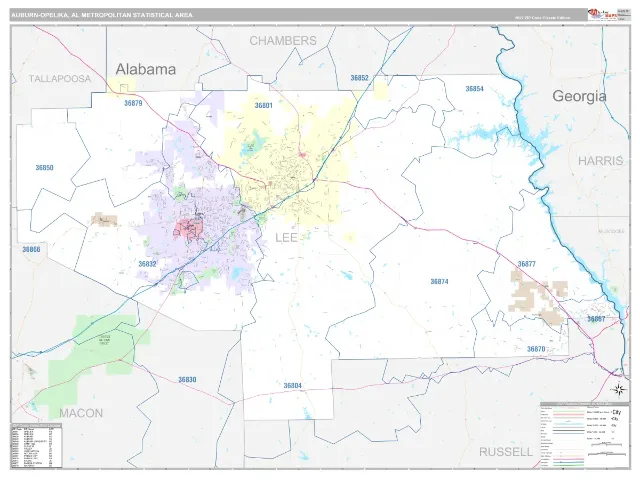Click the TALLAPOOSA county label
Image resolution: width=640 pixels, height=480 pixels.
click(60, 79)
